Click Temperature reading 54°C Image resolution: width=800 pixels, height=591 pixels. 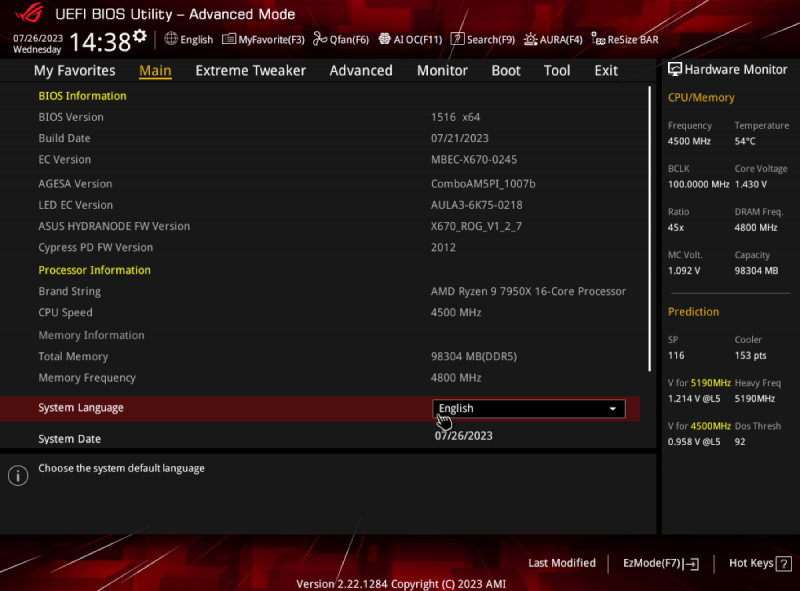[745, 141]
